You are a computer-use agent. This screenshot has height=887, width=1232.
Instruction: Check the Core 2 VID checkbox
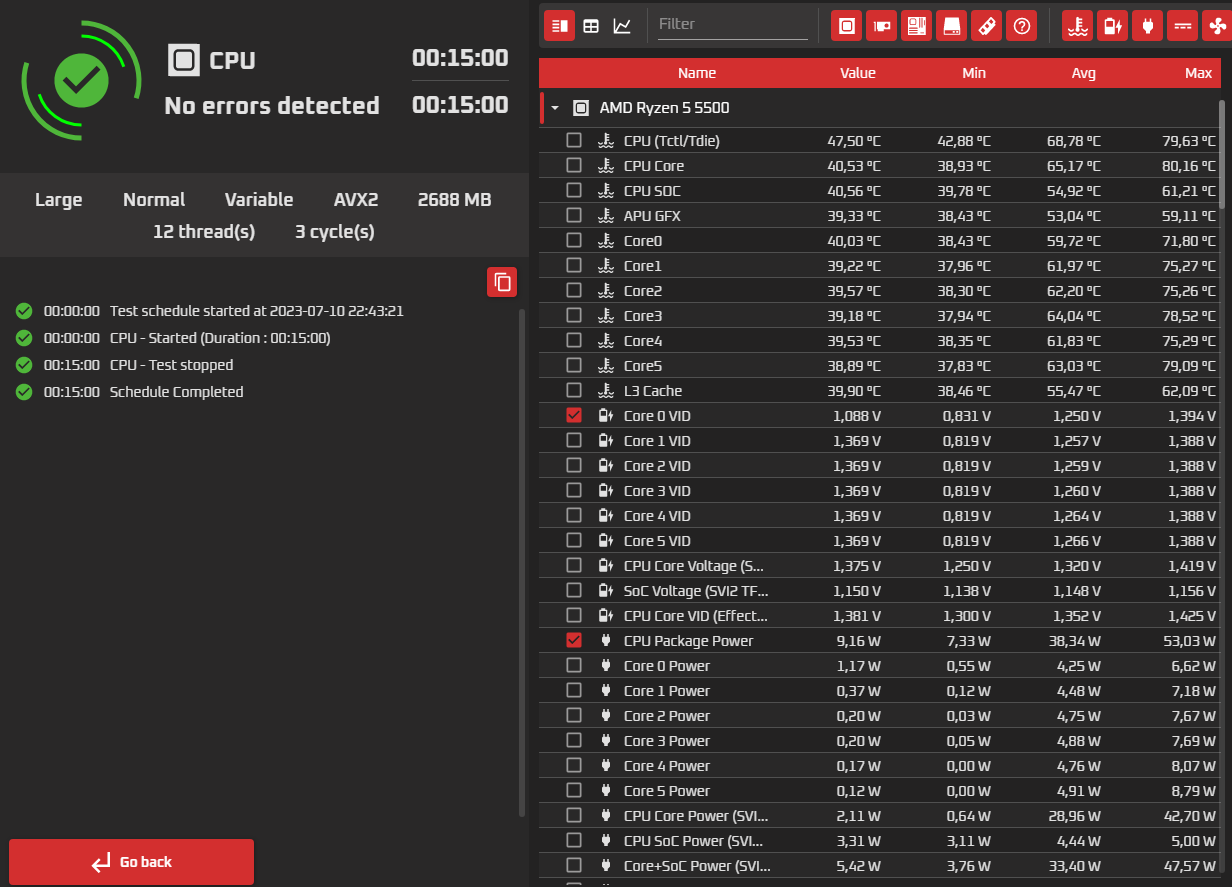click(574, 465)
